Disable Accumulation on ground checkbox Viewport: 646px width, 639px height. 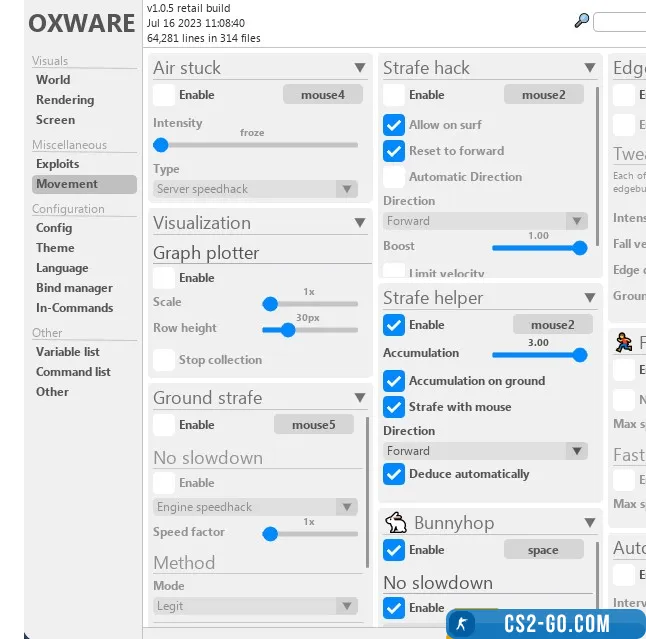pyautogui.click(x=394, y=381)
